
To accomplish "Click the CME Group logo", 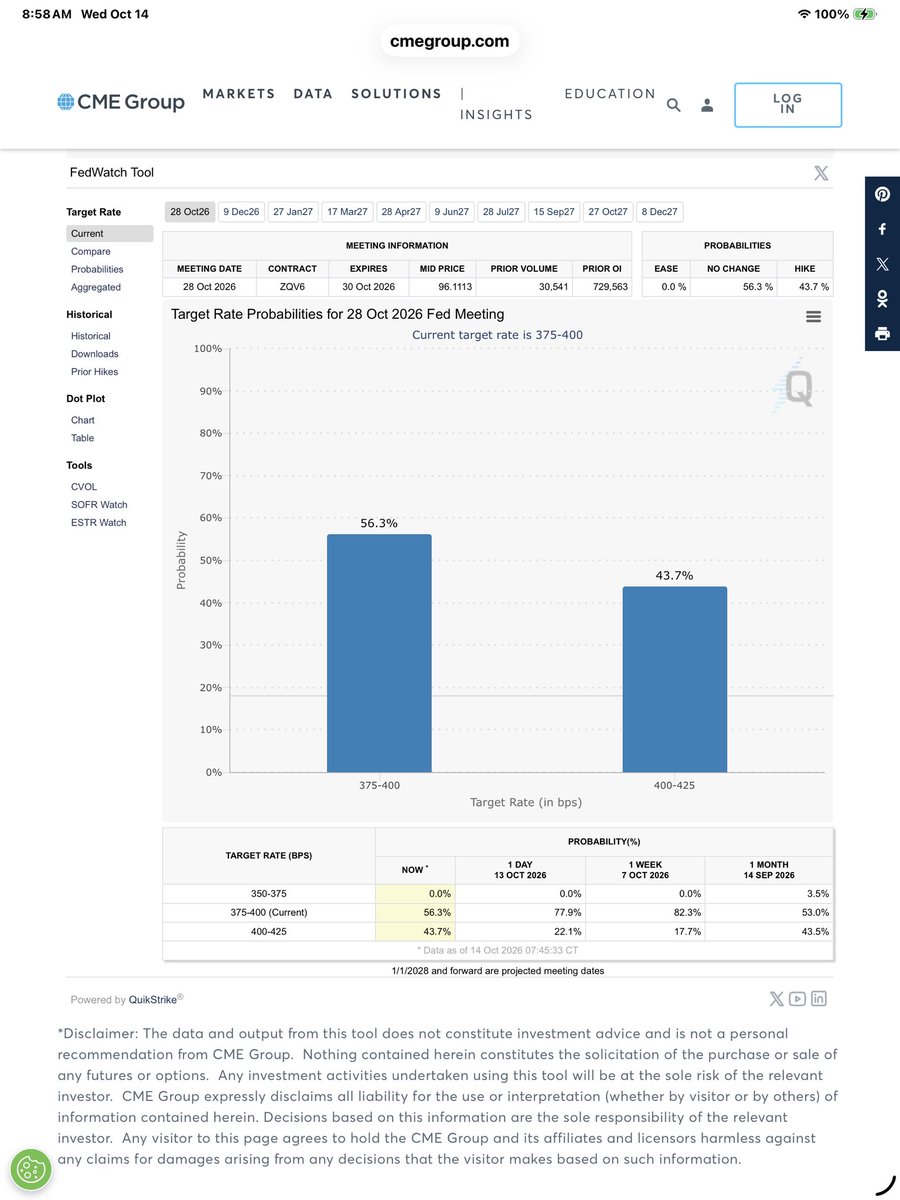I will pos(121,102).
